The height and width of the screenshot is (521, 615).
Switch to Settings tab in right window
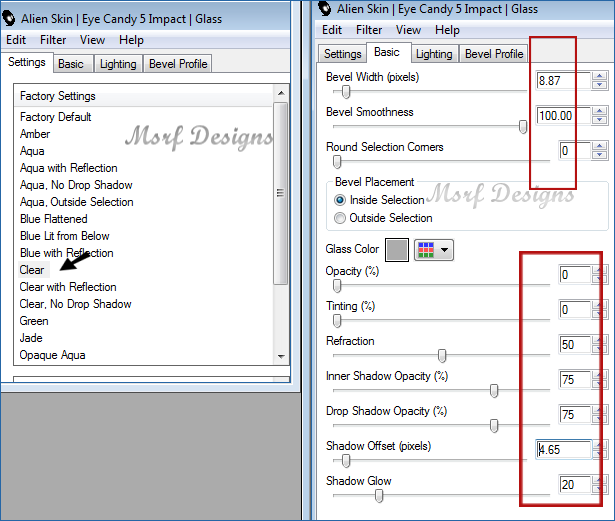(342, 54)
